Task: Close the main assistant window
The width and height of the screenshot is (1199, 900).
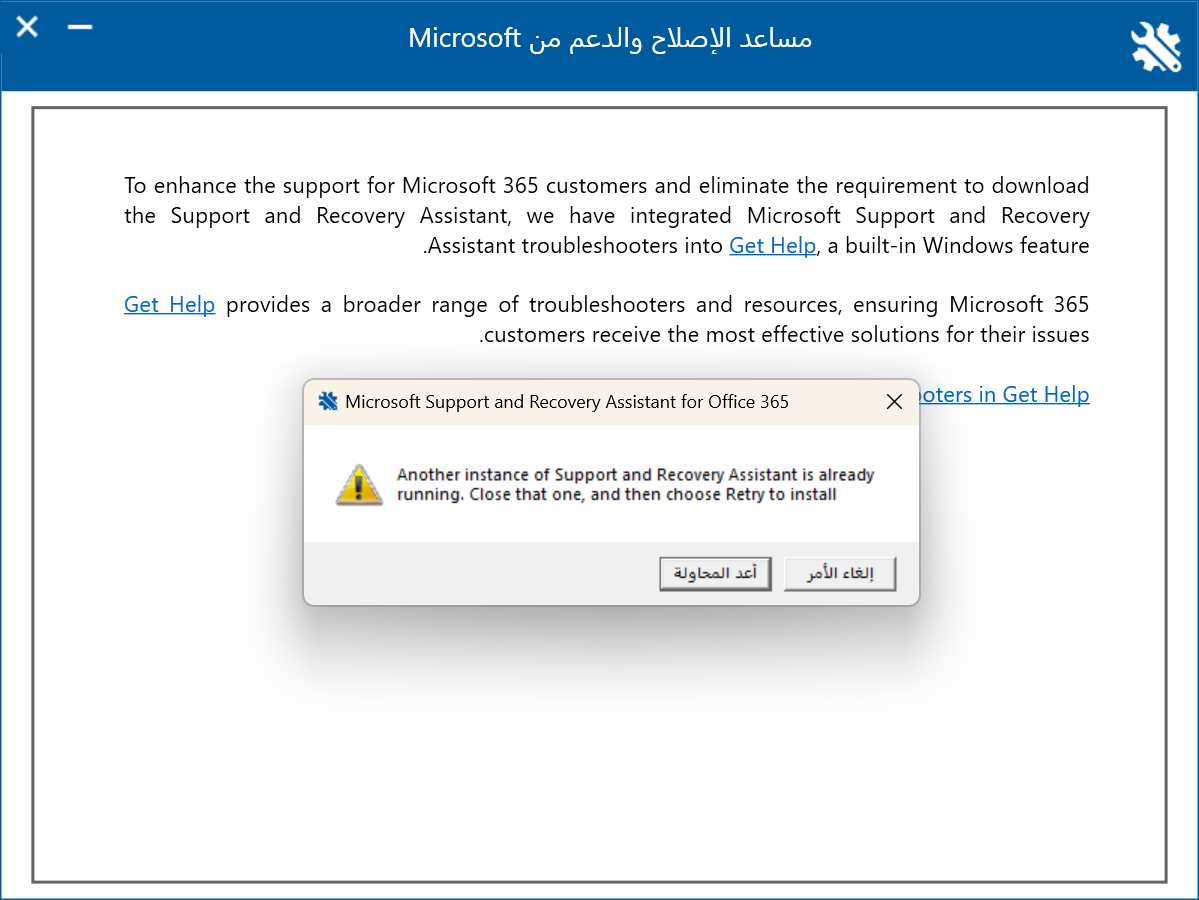Action: tap(27, 28)
